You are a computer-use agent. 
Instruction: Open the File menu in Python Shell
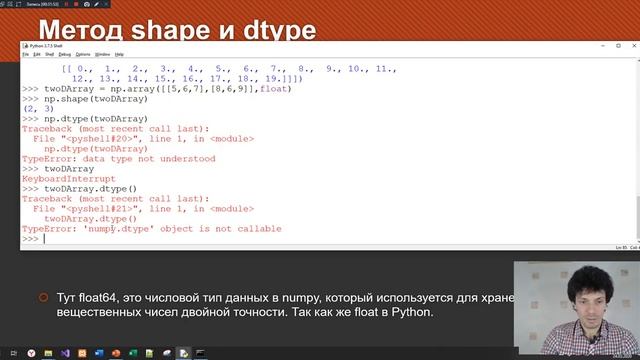[x=25, y=54]
